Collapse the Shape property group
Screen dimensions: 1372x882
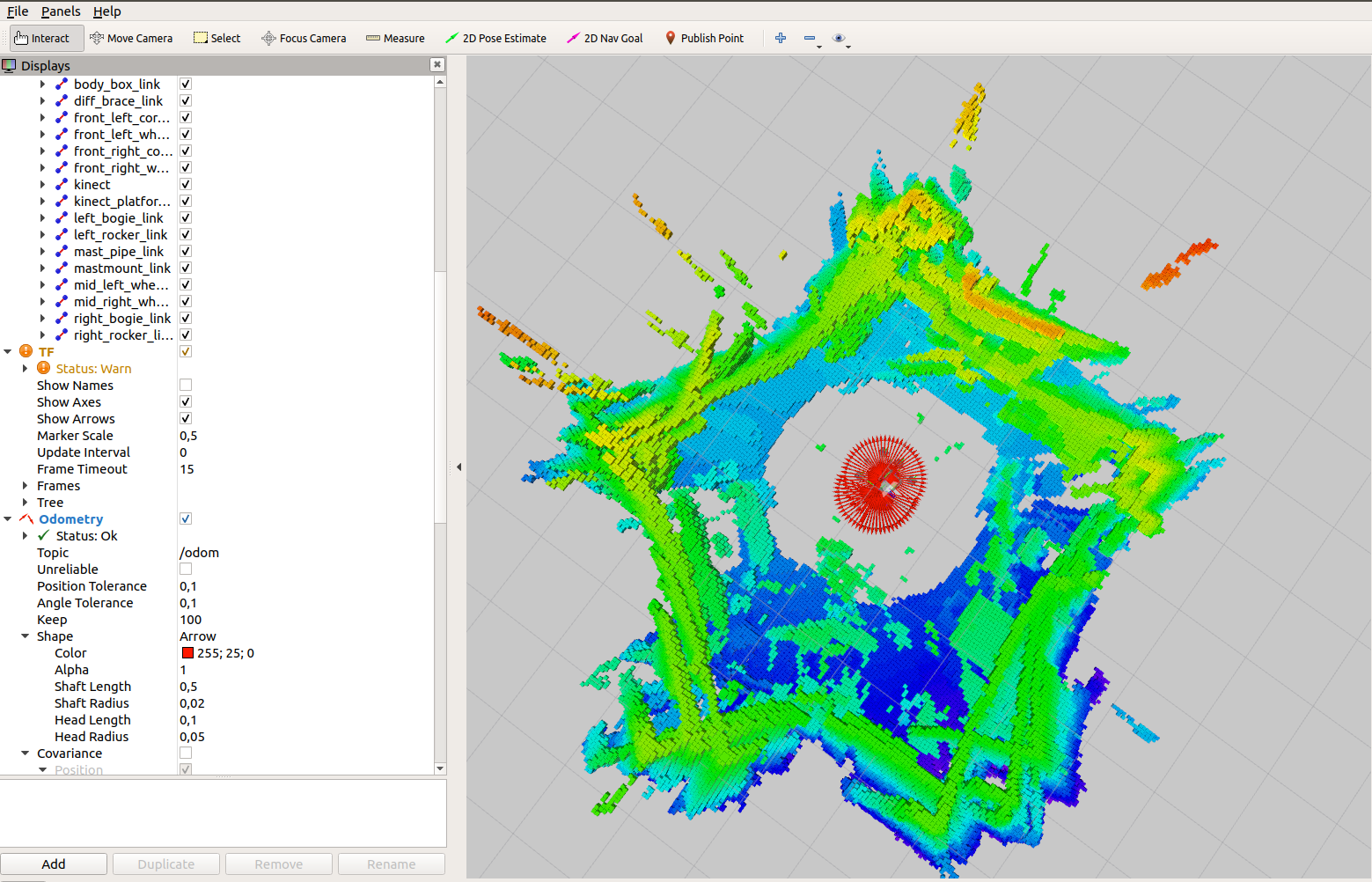pos(26,636)
